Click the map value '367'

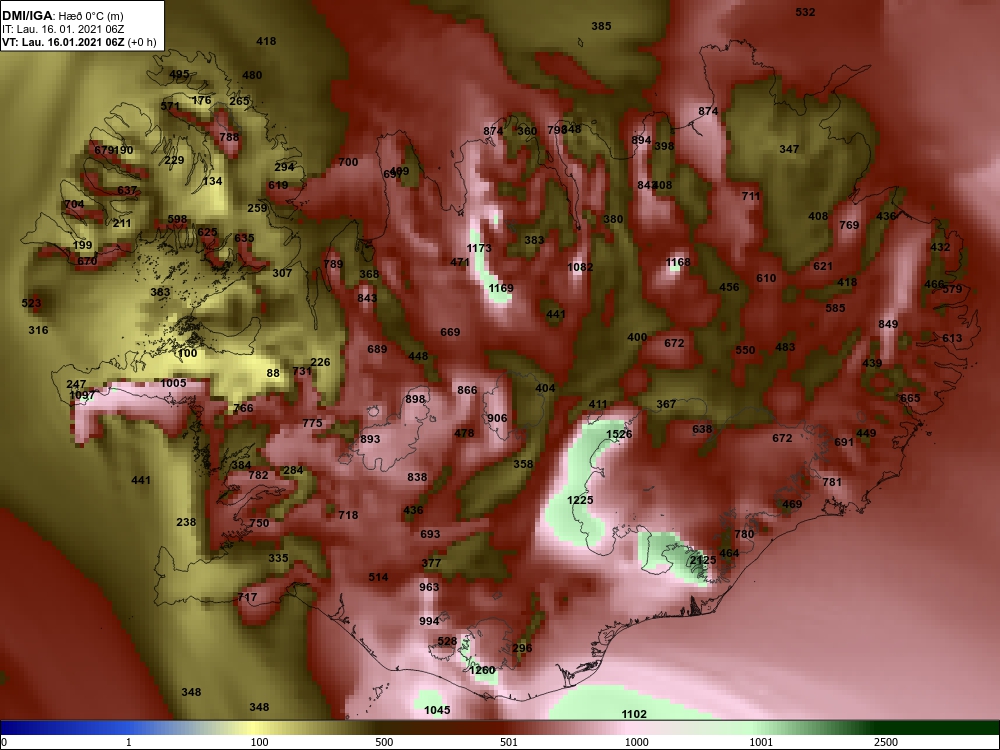pyautogui.click(x=666, y=404)
